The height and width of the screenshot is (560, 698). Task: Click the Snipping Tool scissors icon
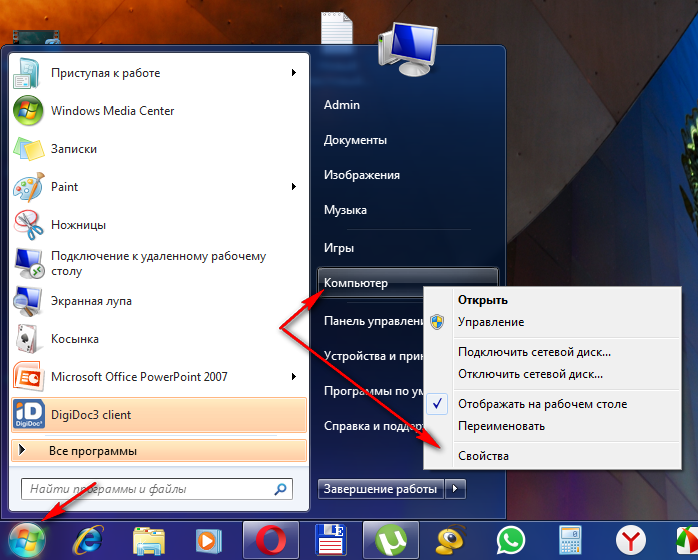(28, 225)
